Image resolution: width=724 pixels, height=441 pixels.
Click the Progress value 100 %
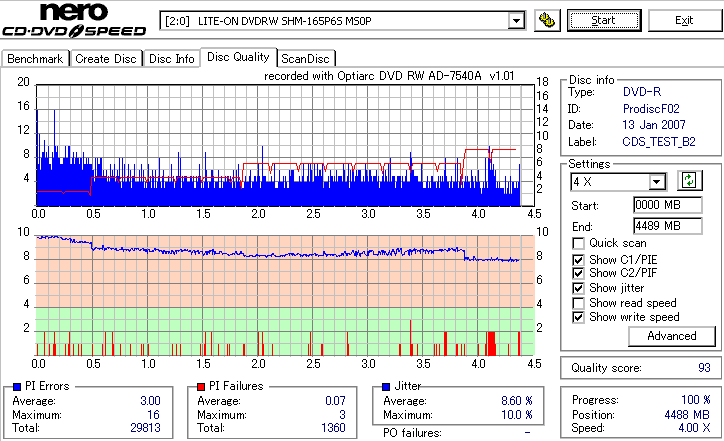coord(695,400)
